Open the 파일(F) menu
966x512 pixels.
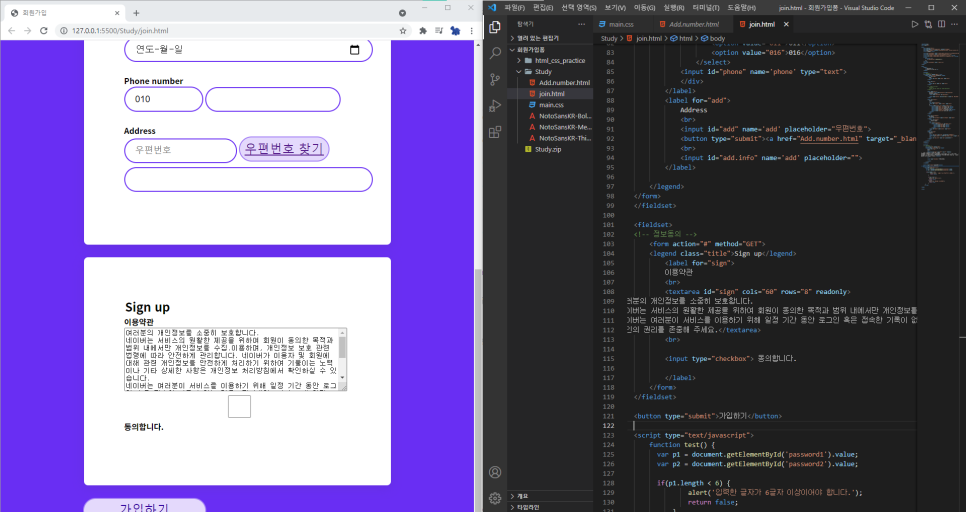coord(514,7)
